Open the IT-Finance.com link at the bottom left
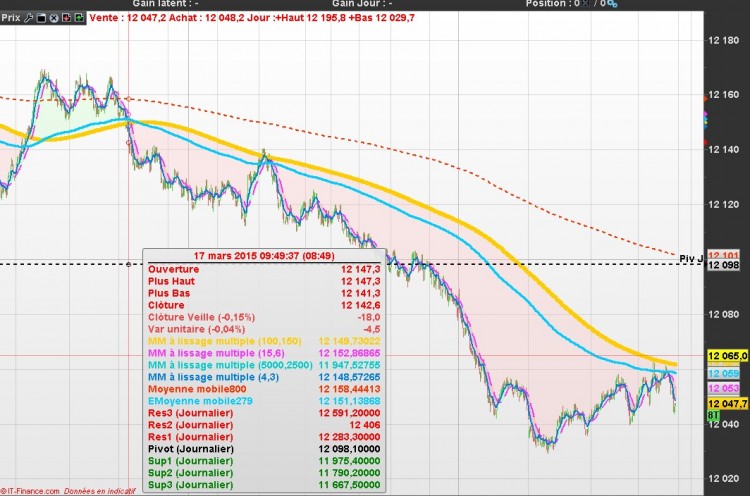750x496 pixels. click(x=30, y=491)
